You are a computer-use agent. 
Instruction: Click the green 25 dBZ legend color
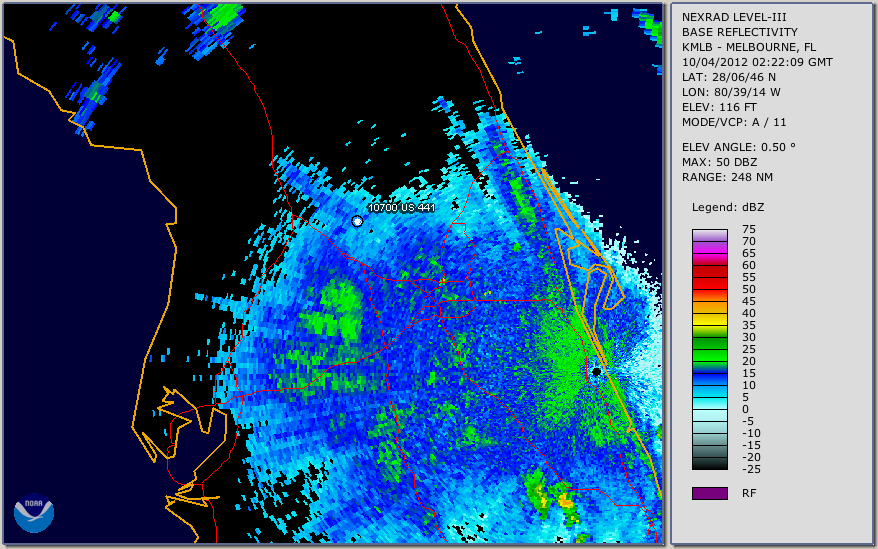(709, 344)
